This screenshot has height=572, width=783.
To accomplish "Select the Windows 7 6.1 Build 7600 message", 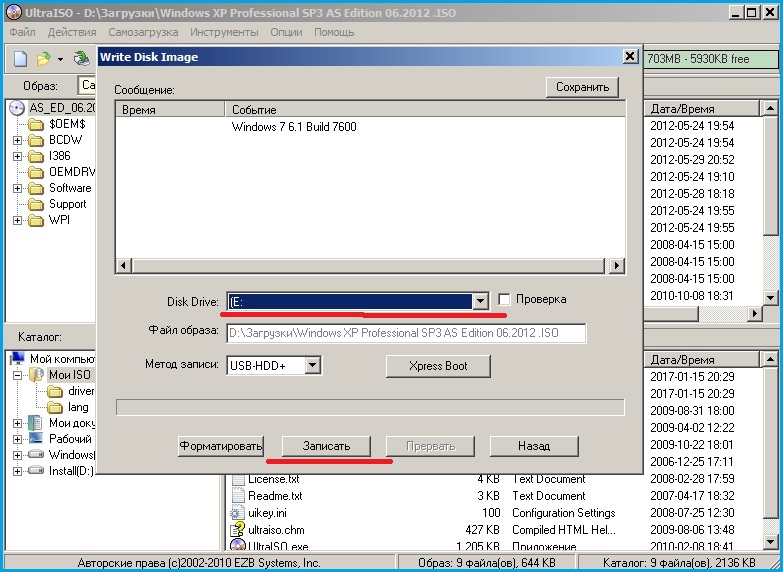I will 294,127.
